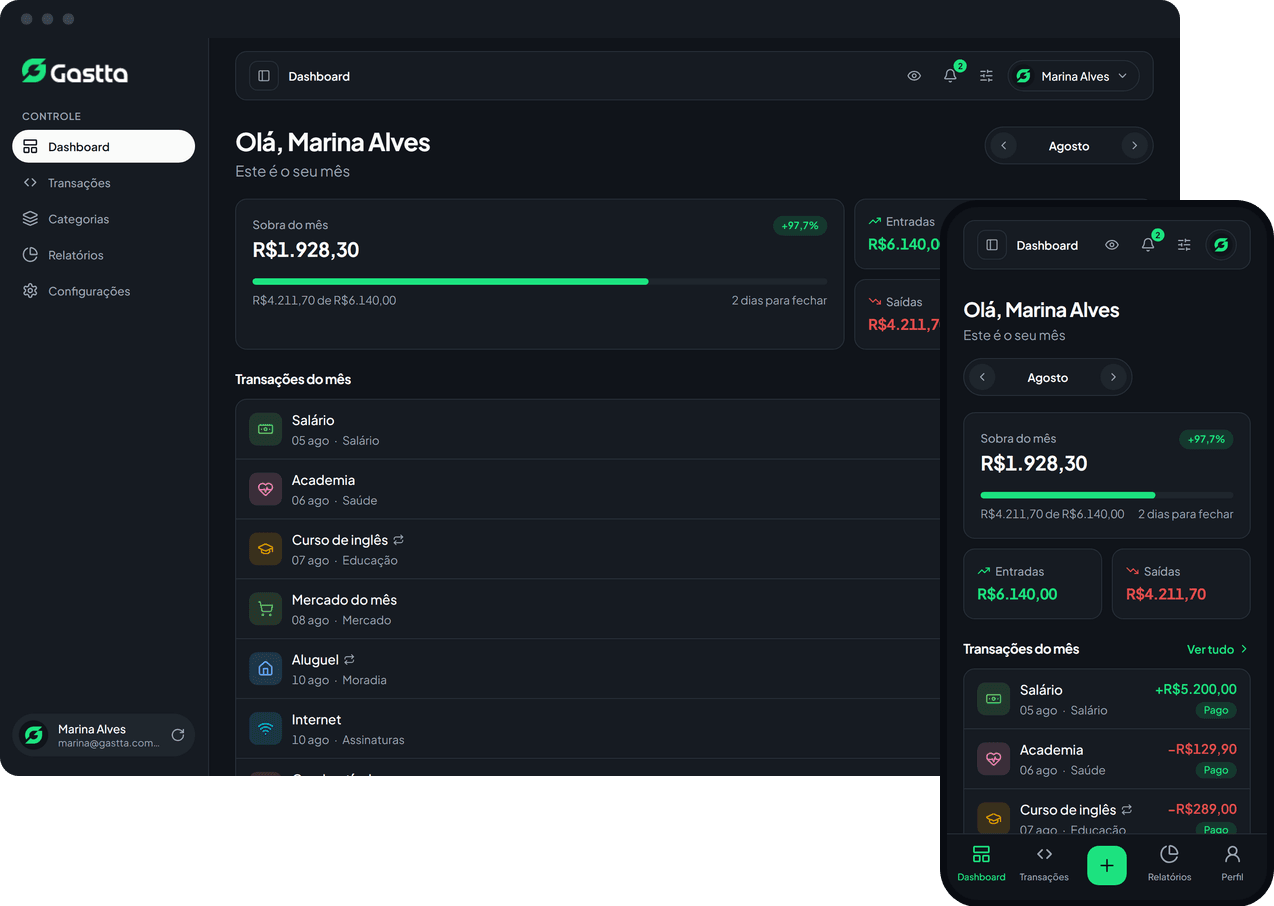The width and height of the screenshot is (1274, 906).
Task: Click the desktop Sobra do mês progress bar
Action: point(540,282)
